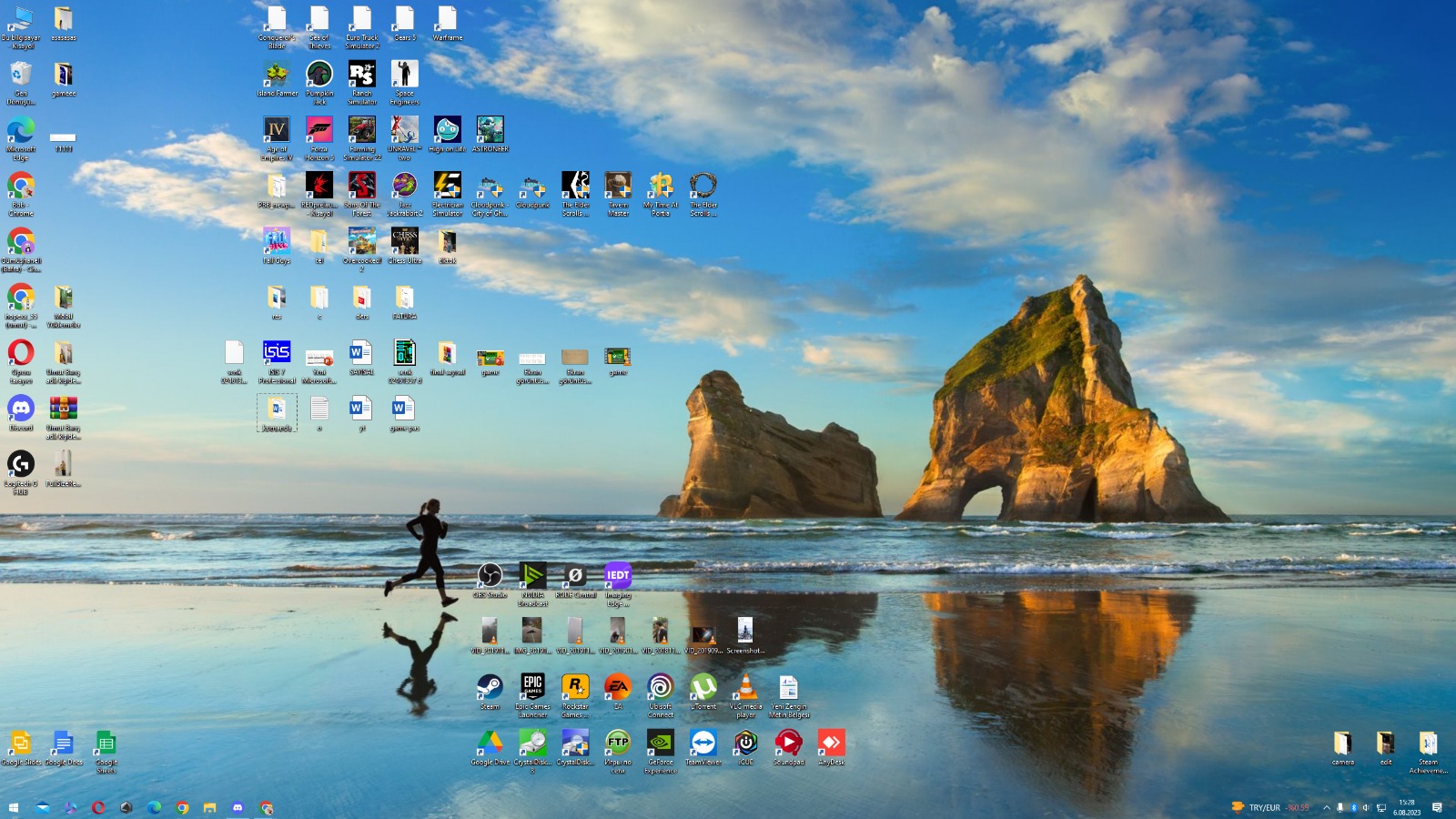Open the 'Bu bilgisayar' shortcut
This screenshot has width=1456, height=819.
21,26
